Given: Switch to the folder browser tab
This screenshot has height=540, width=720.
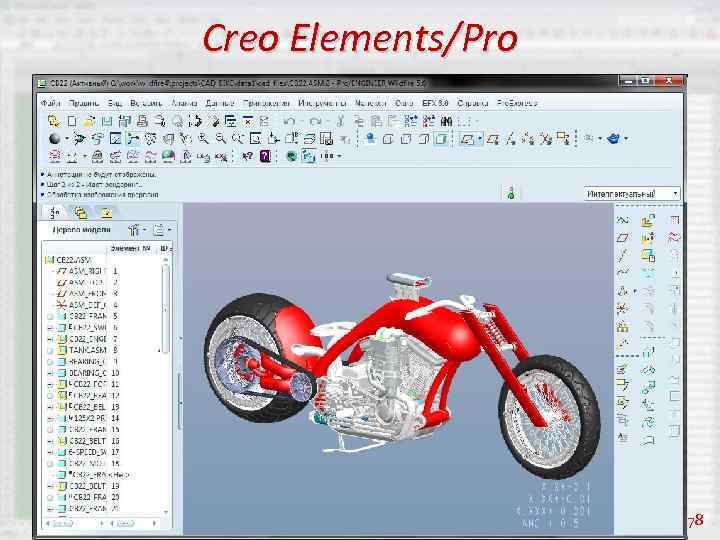Looking at the screenshot, I should pos(80,213).
